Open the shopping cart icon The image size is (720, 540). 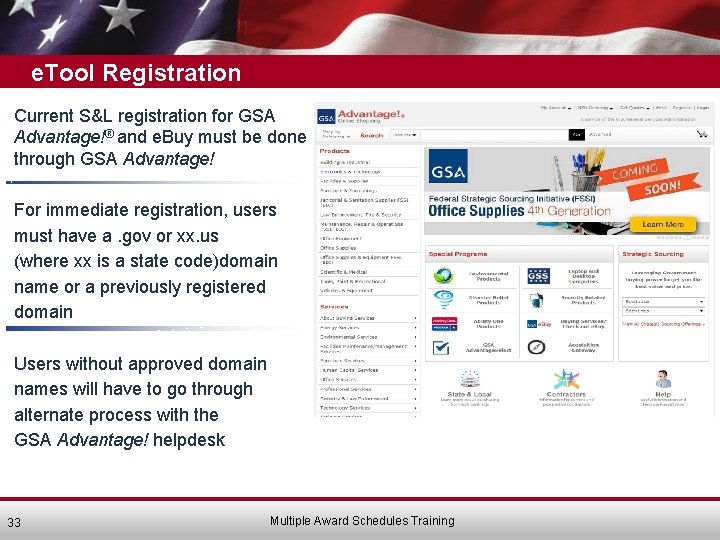pyautogui.click(x=702, y=134)
